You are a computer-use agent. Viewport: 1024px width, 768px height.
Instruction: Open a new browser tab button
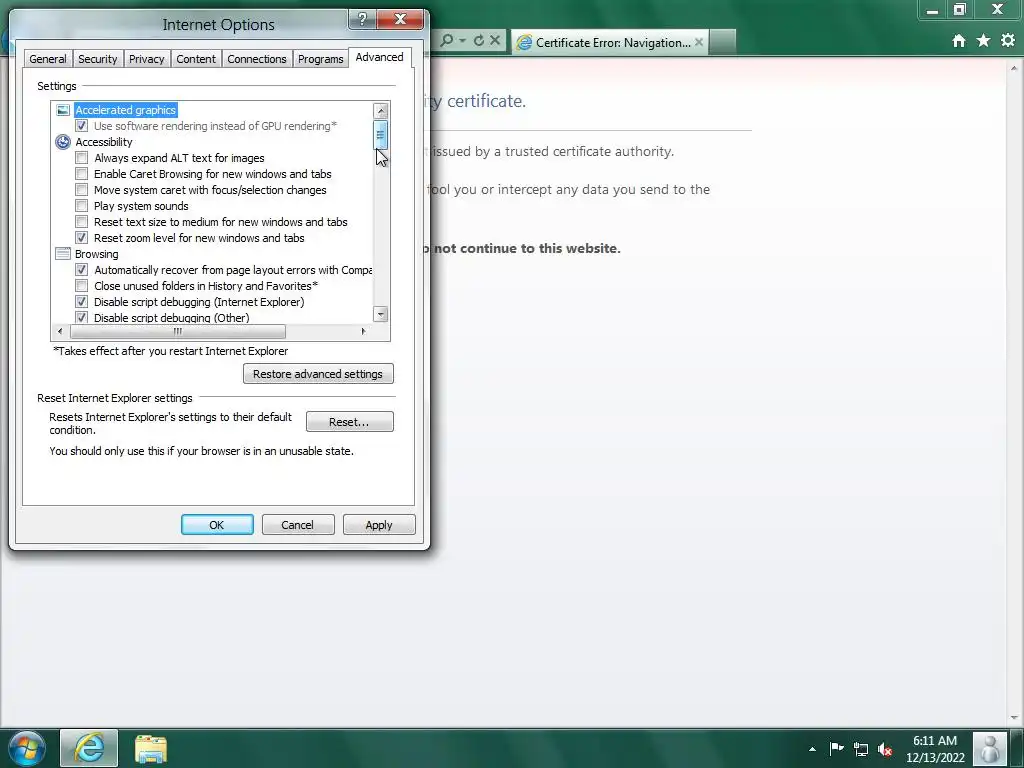coord(722,42)
